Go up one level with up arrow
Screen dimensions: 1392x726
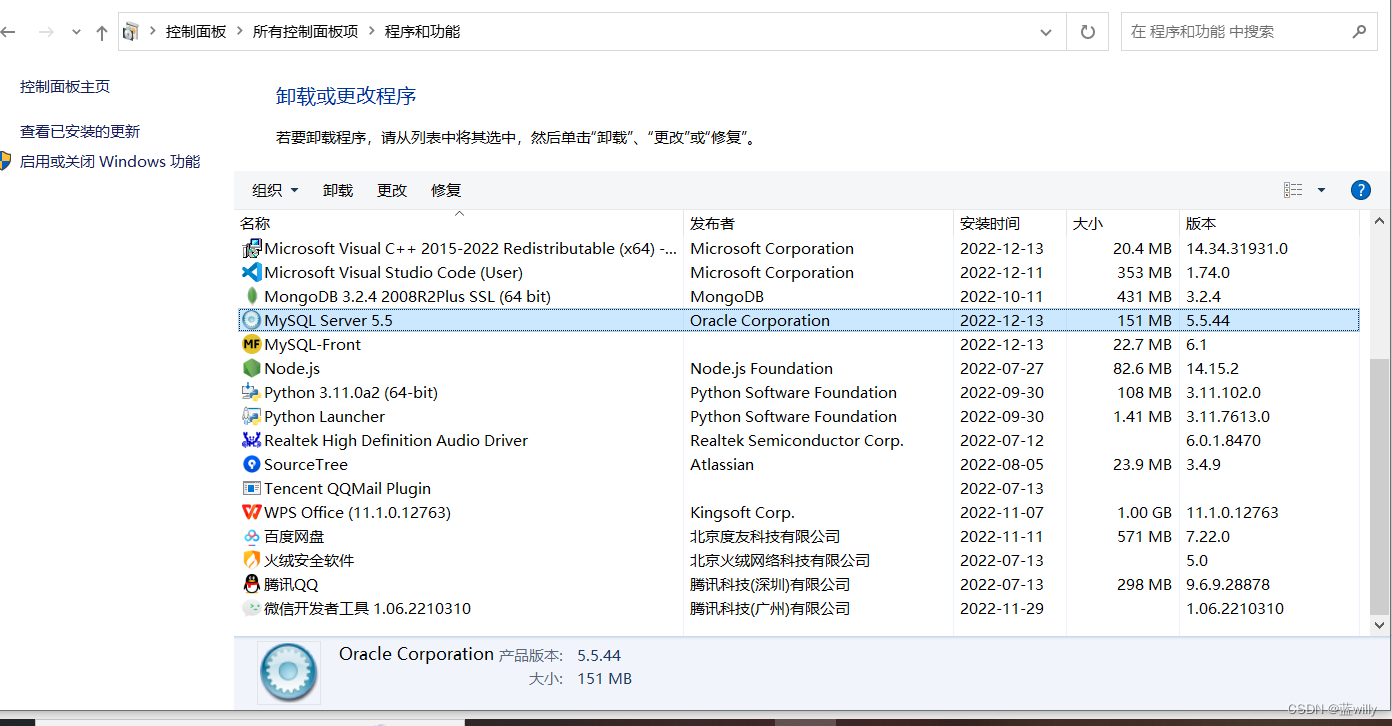101,32
